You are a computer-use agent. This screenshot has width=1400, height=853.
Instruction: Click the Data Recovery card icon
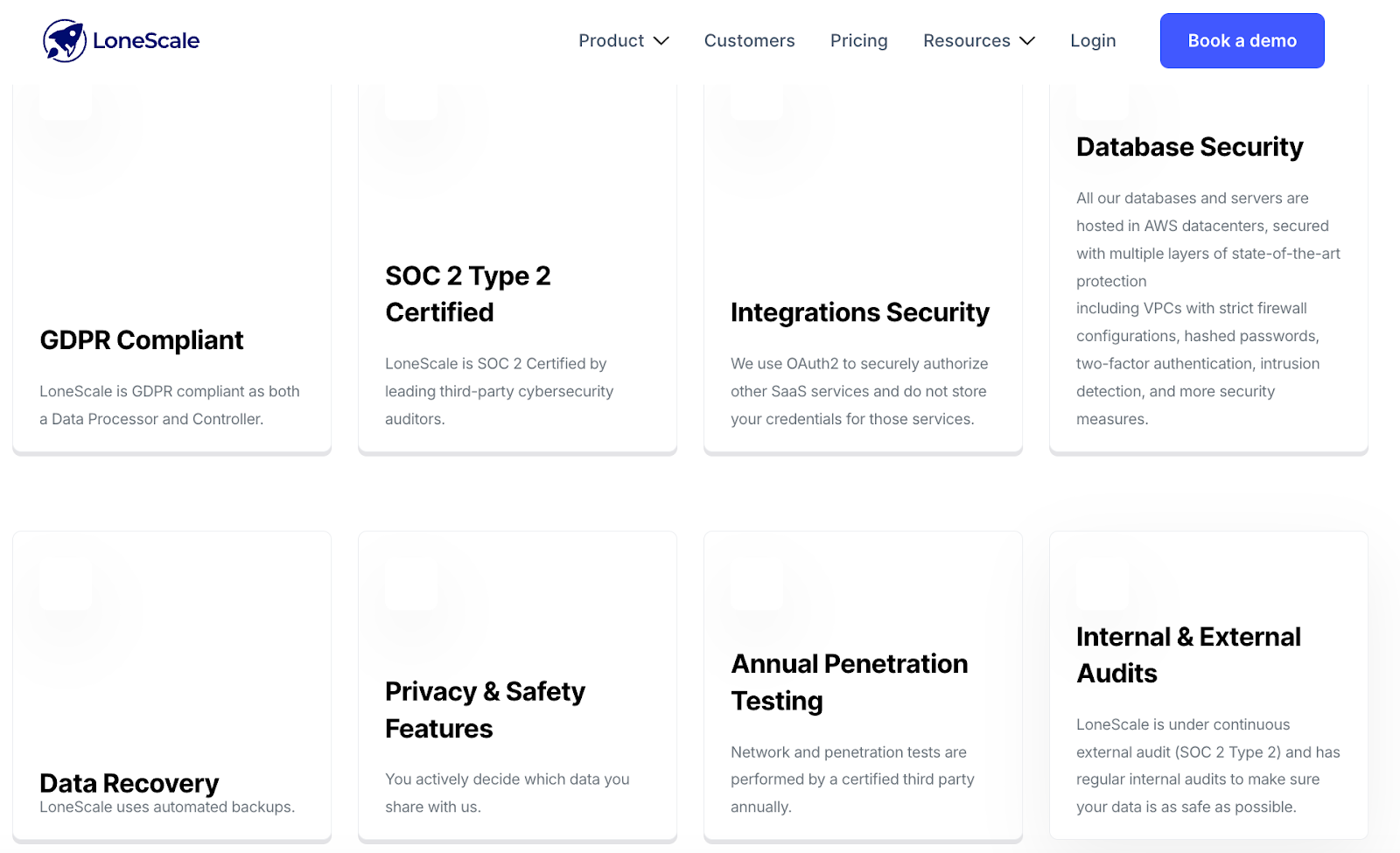pos(66,586)
